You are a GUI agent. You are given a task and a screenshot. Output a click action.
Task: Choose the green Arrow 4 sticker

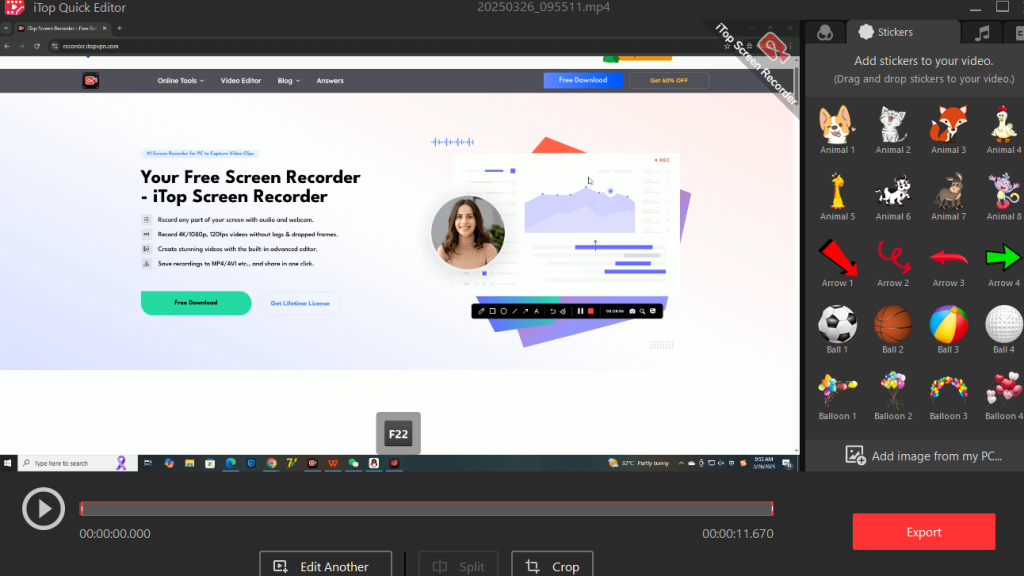(x=1002, y=258)
